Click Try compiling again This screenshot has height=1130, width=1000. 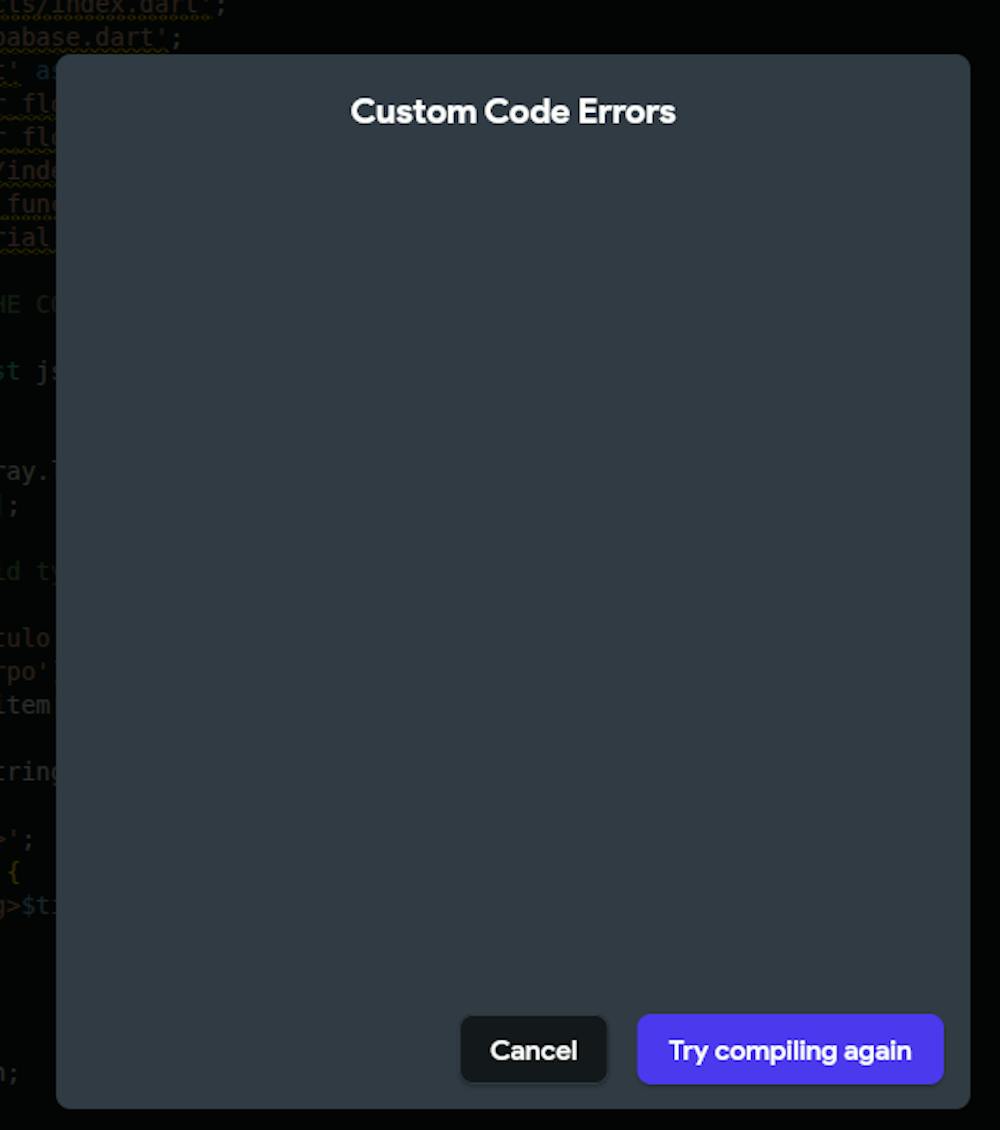790,1049
